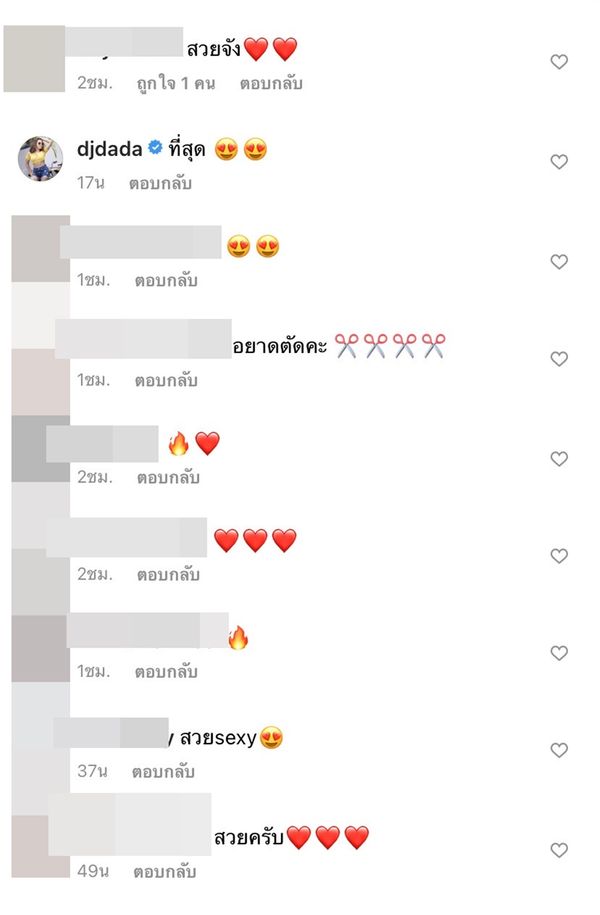Reply to the สวยsexy comment posted 37น

[163, 771]
